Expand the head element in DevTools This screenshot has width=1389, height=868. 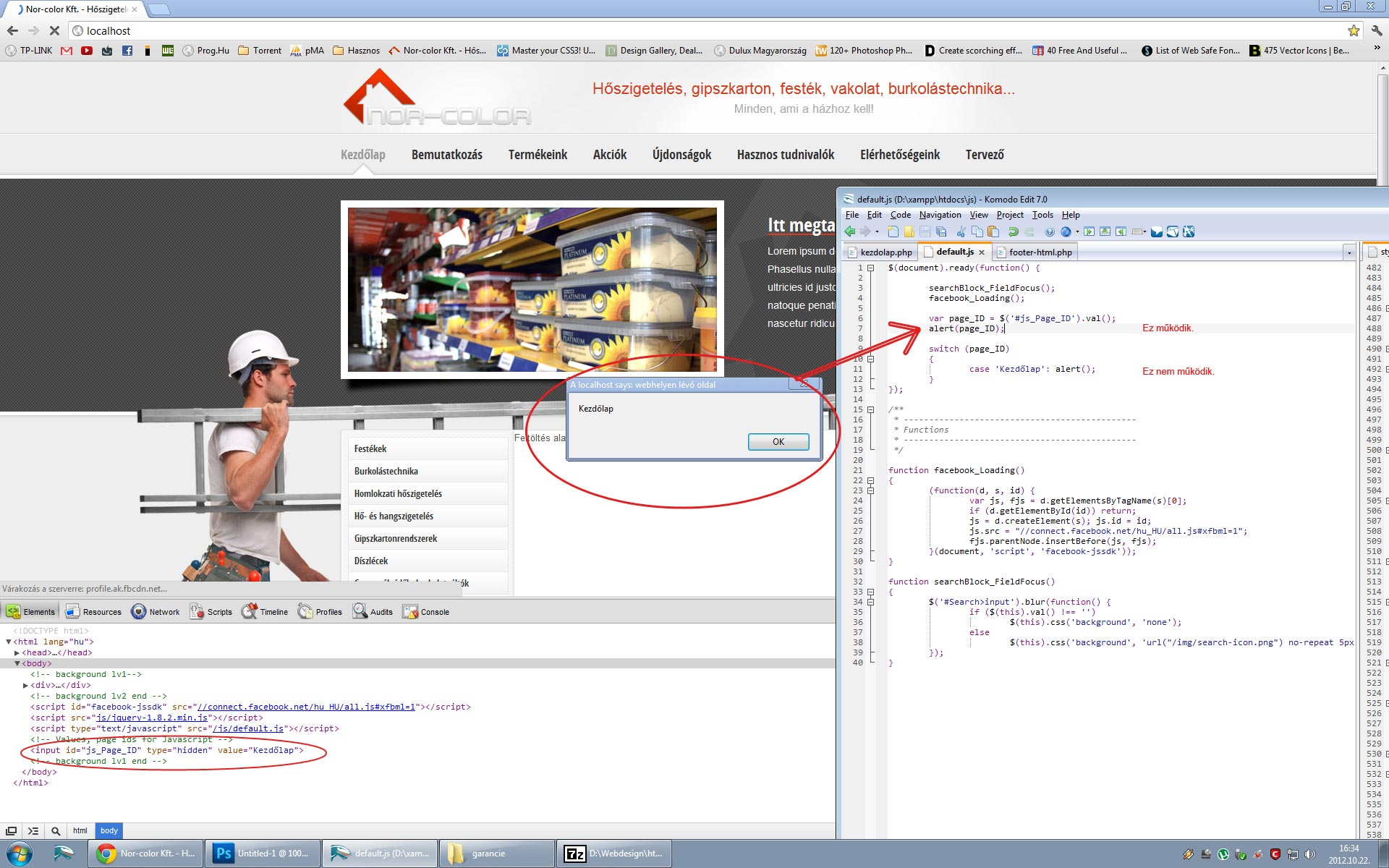click(x=17, y=652)
